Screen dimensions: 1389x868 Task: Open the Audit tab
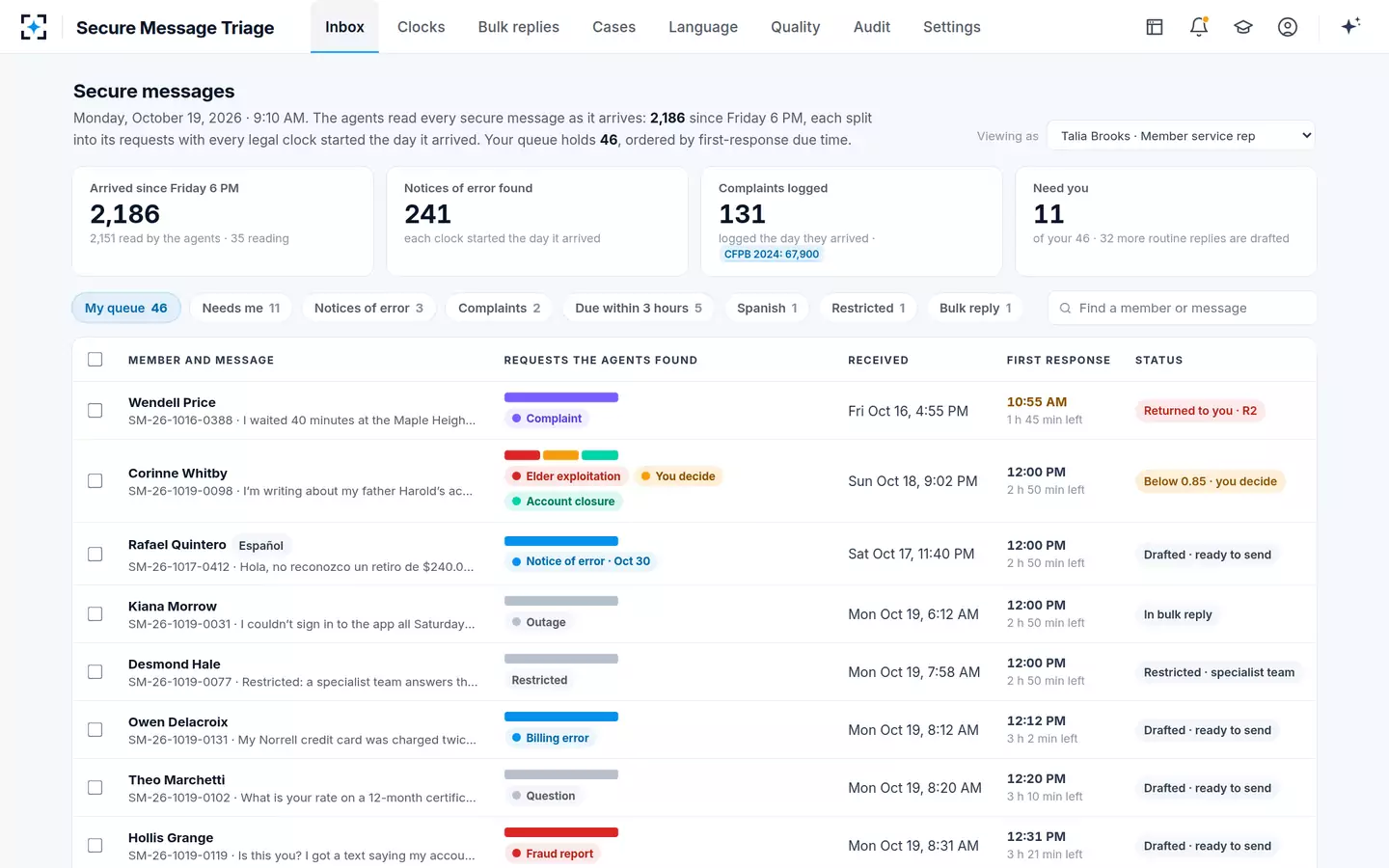coord(872,27)
